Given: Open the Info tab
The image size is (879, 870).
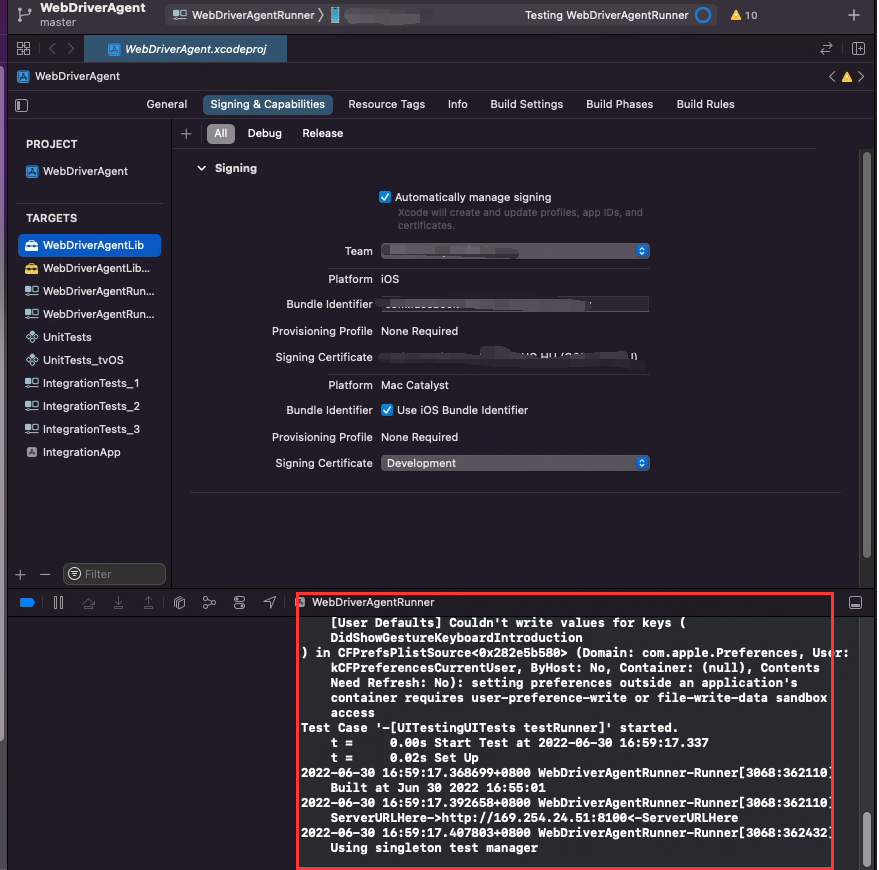Looking at the screenshot, I should tap(457, 104).
